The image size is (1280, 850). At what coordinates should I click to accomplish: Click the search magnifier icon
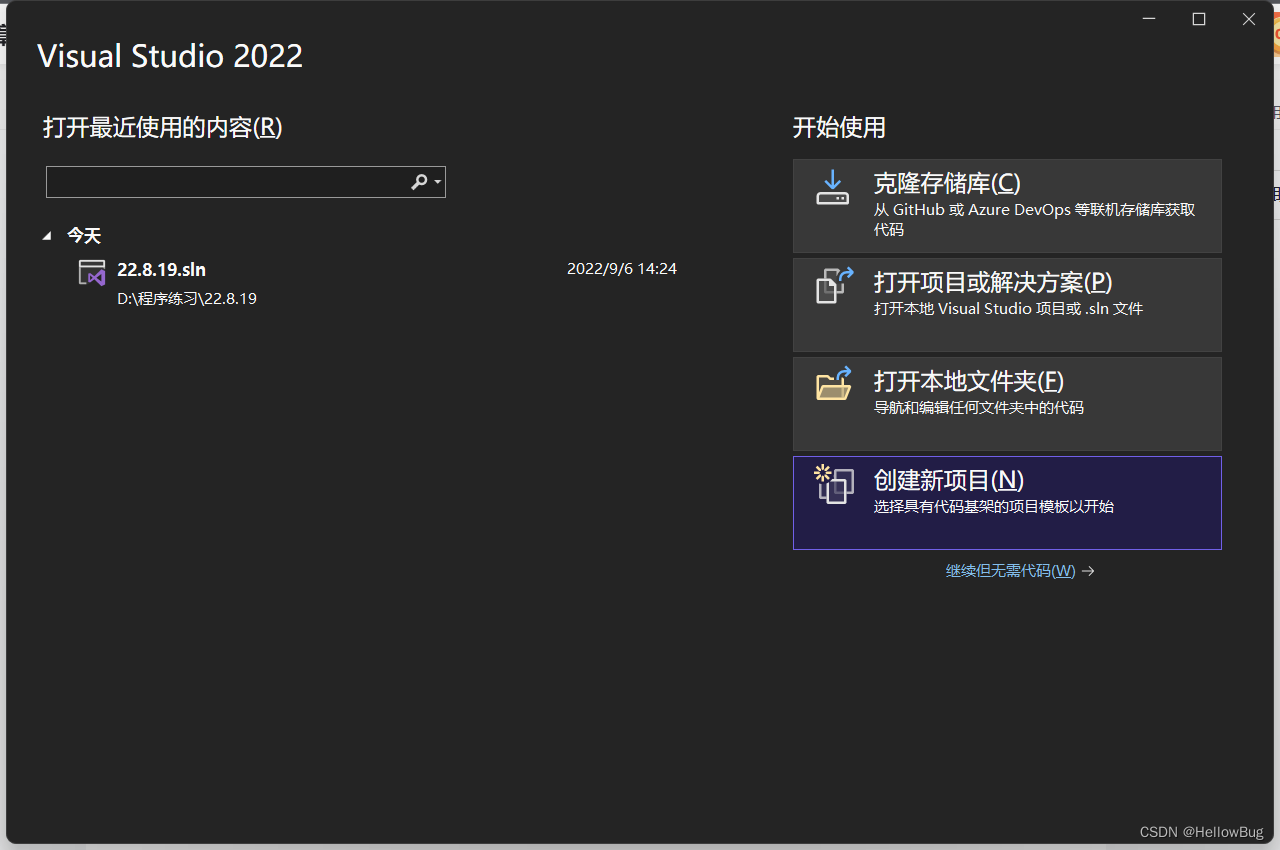[419, 181]
